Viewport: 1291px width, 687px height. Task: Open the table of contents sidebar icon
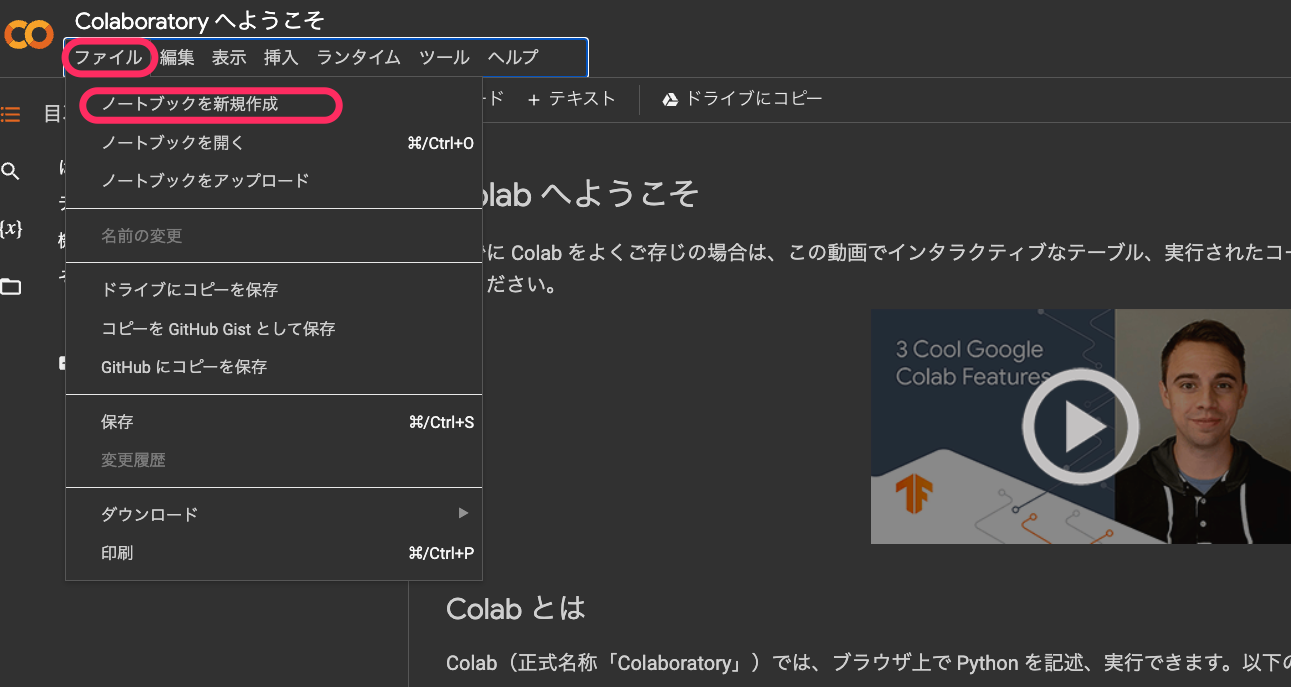pos(10,114)
